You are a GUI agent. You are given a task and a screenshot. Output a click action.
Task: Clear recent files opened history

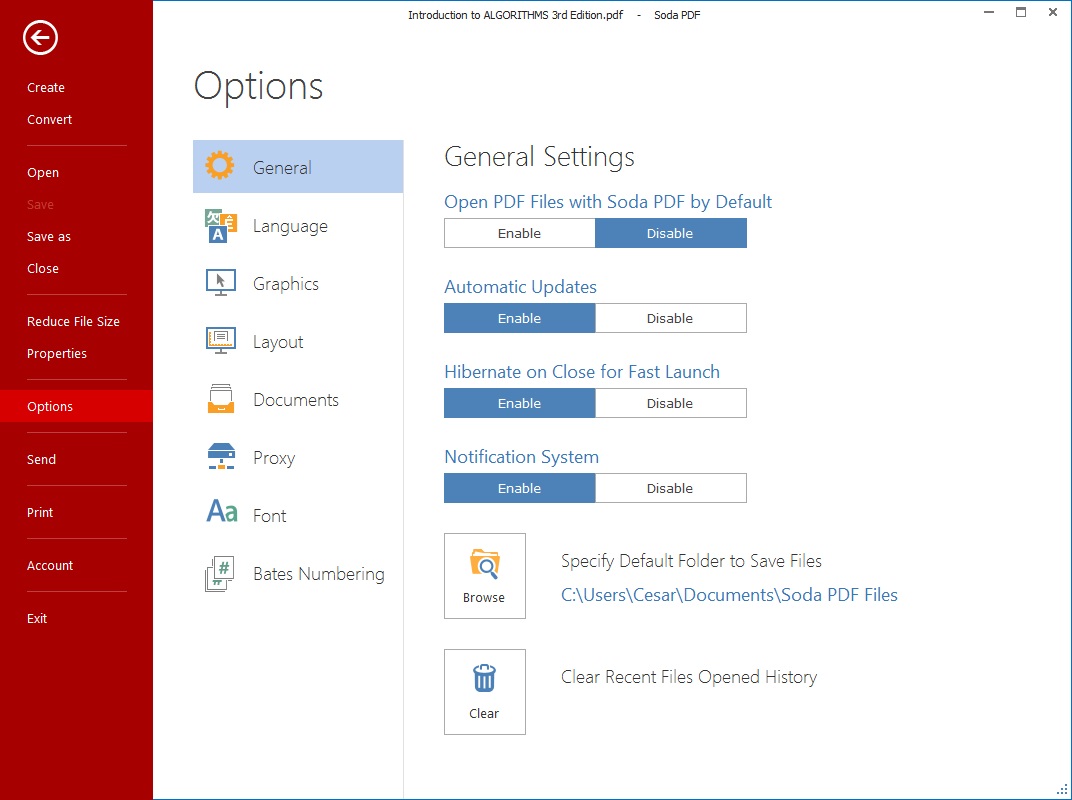[x=484, y=692]
